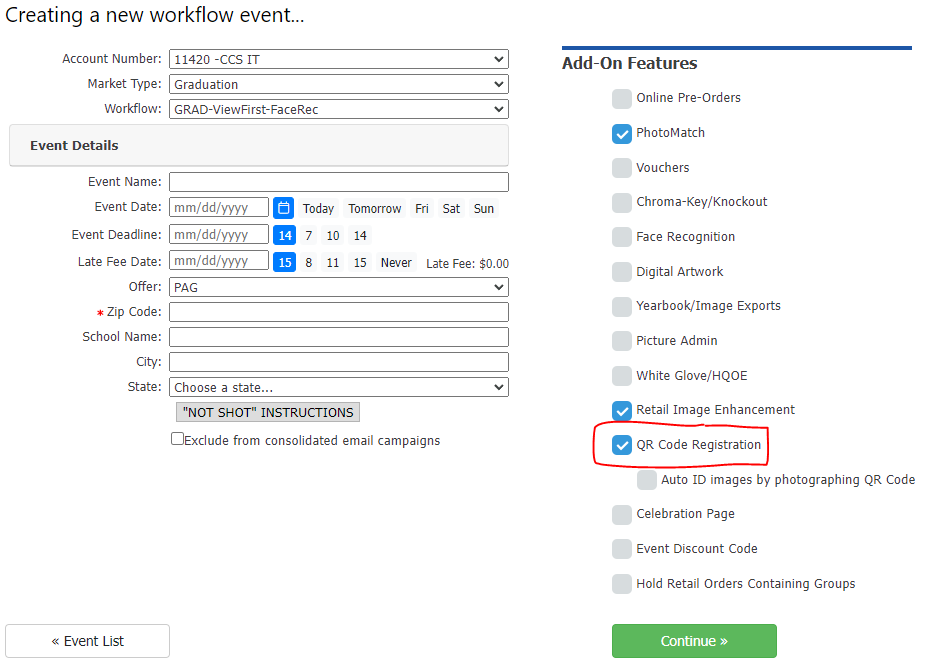Click the blue 15 Late Fee badge
The width and height of the screenshot is (952, 670).
[284, 262]
